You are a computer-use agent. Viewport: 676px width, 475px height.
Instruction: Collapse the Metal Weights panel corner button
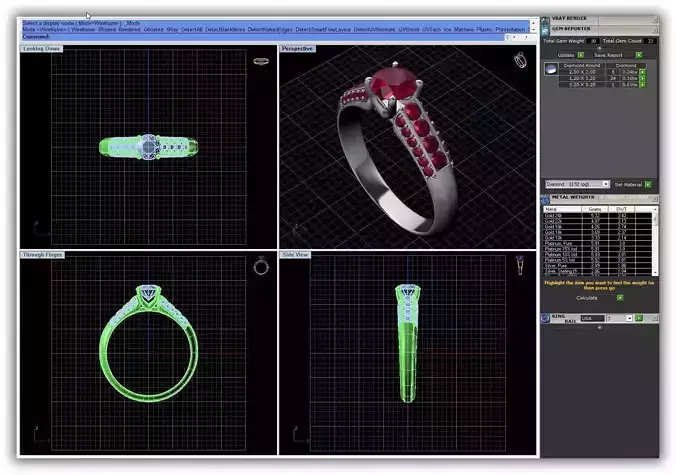click(654, 199)
